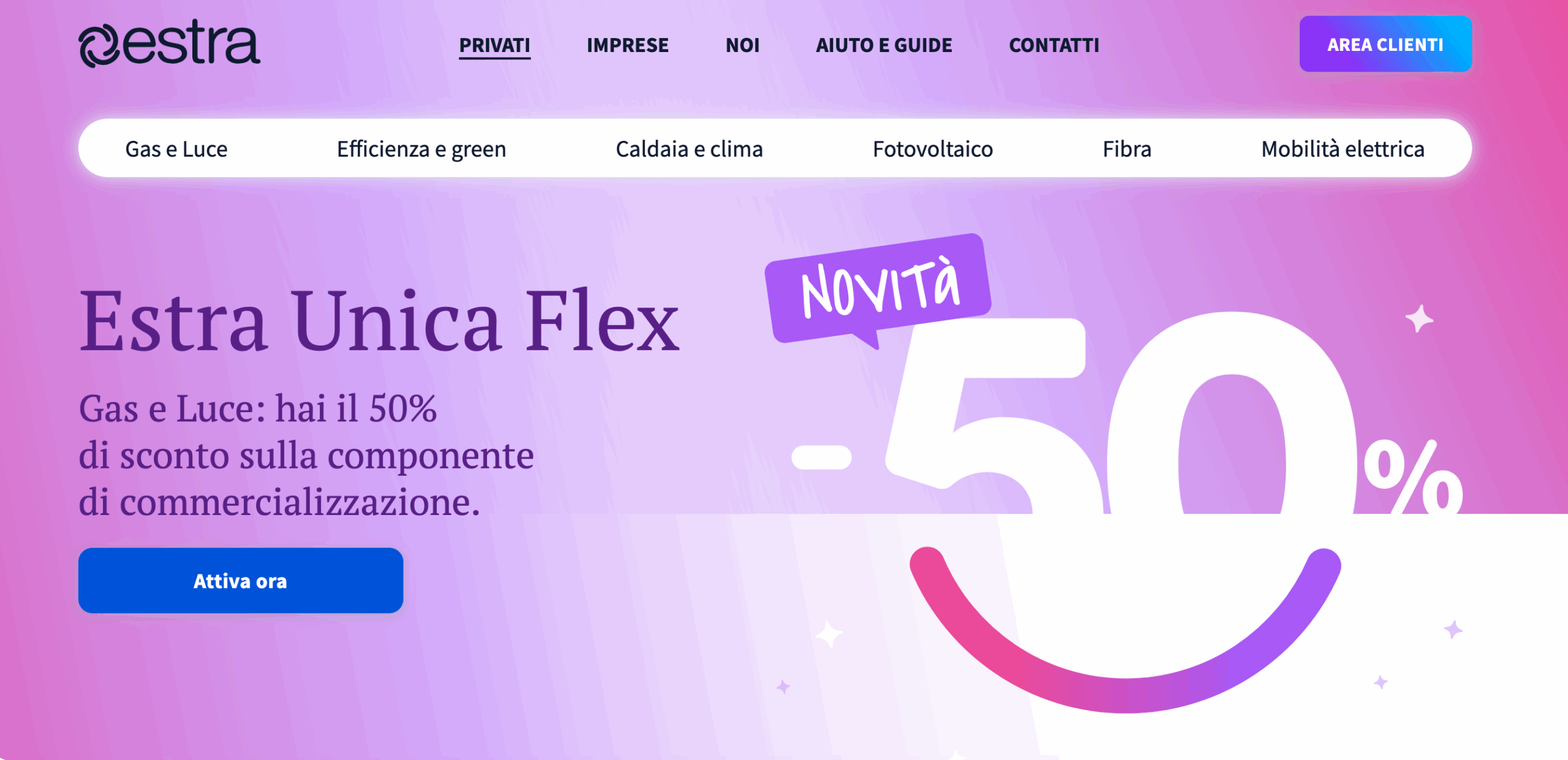Click the Estra logo

170,43
